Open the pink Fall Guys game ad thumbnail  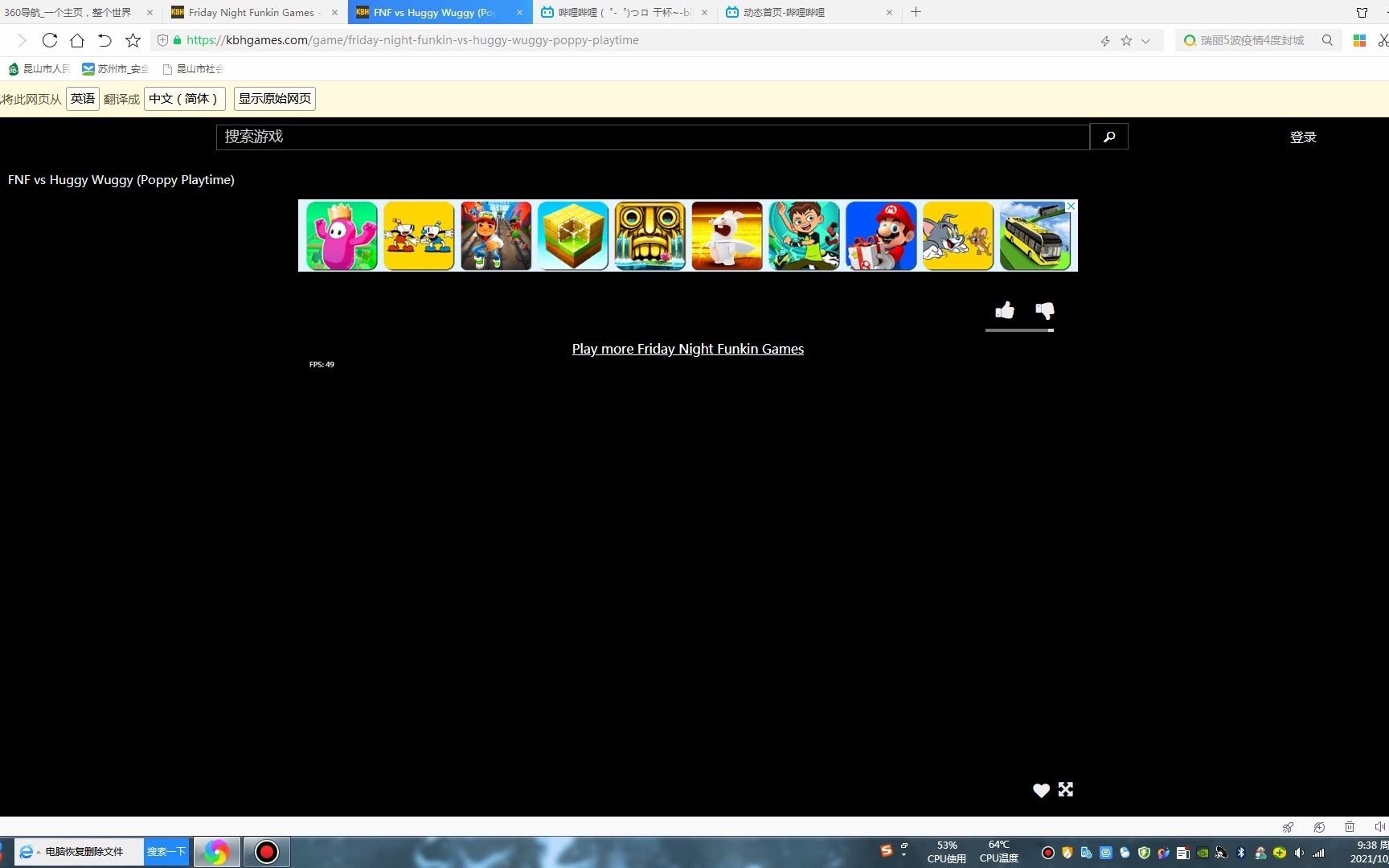click(x=342, y=235)
